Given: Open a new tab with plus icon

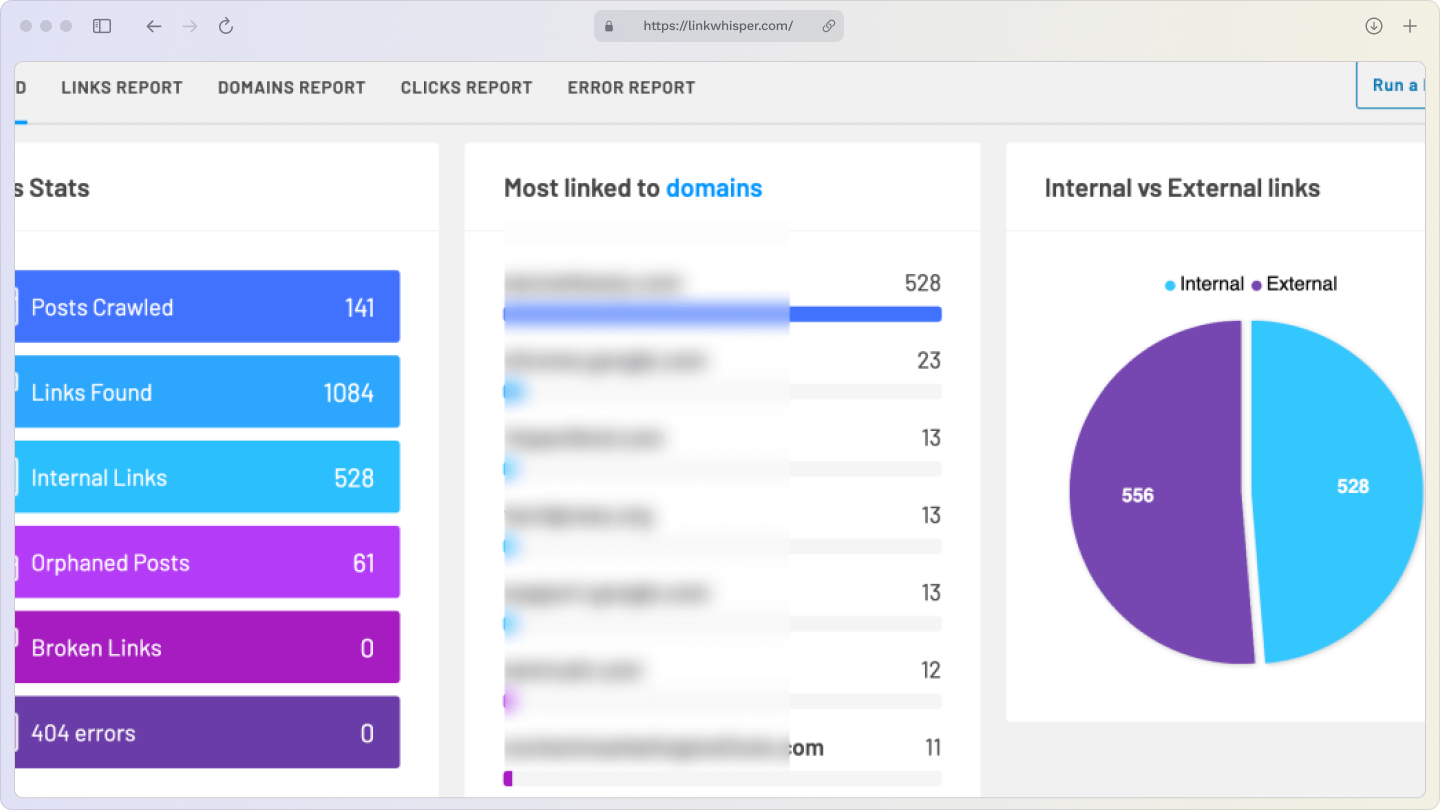Looking at the screenshot, I should coord(1410,26).
